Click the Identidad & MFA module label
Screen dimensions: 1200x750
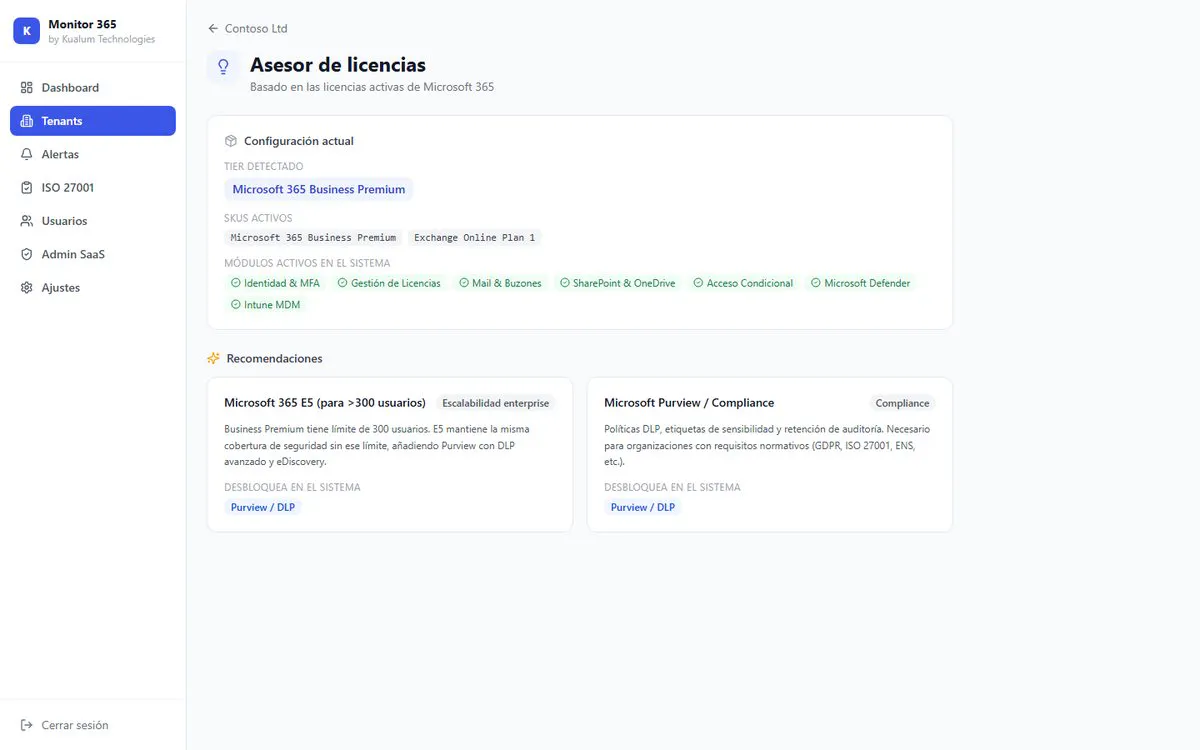tap(275, 283)
